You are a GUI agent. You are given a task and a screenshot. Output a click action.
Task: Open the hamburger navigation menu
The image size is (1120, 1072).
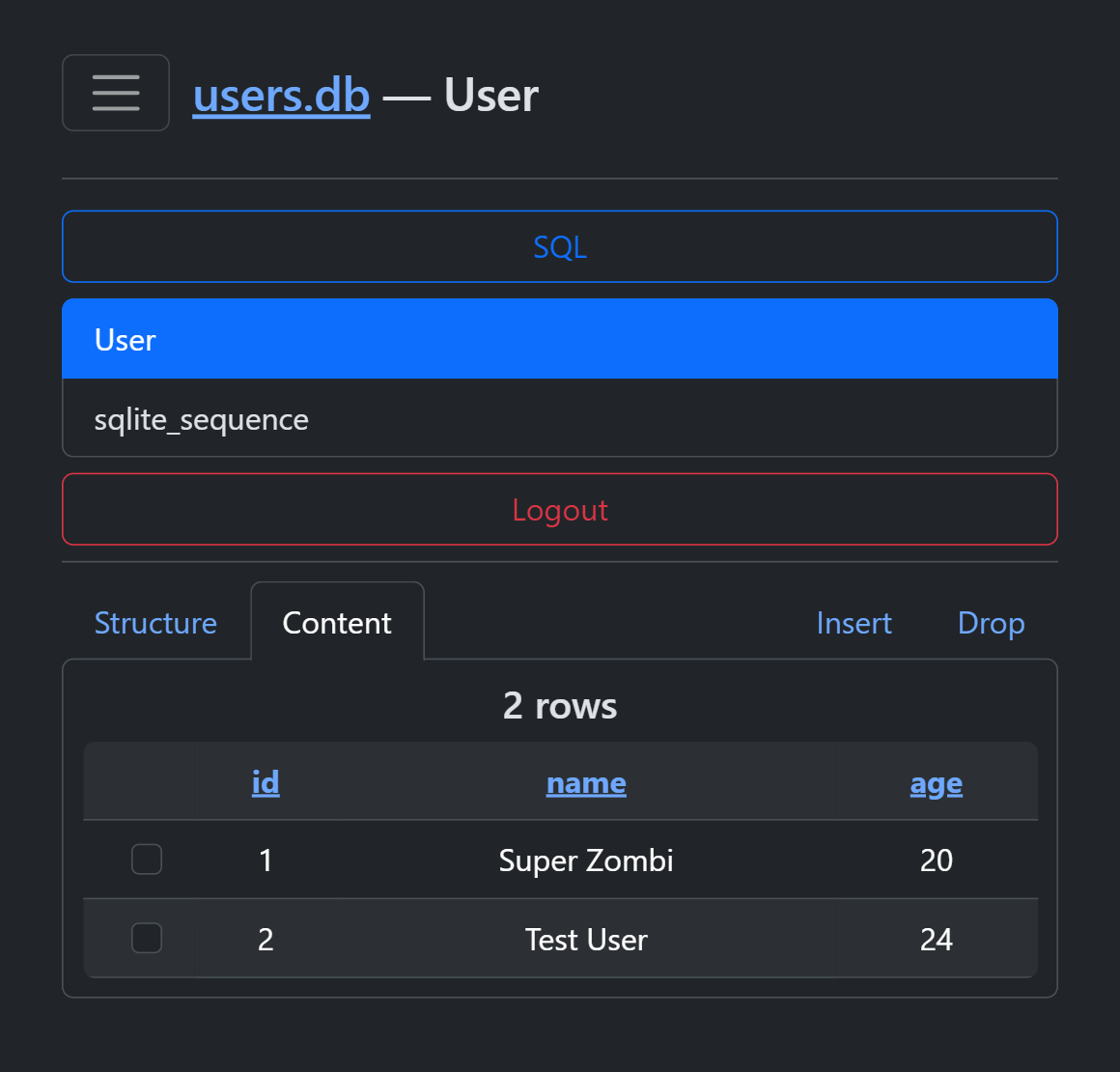click(116, 93)
